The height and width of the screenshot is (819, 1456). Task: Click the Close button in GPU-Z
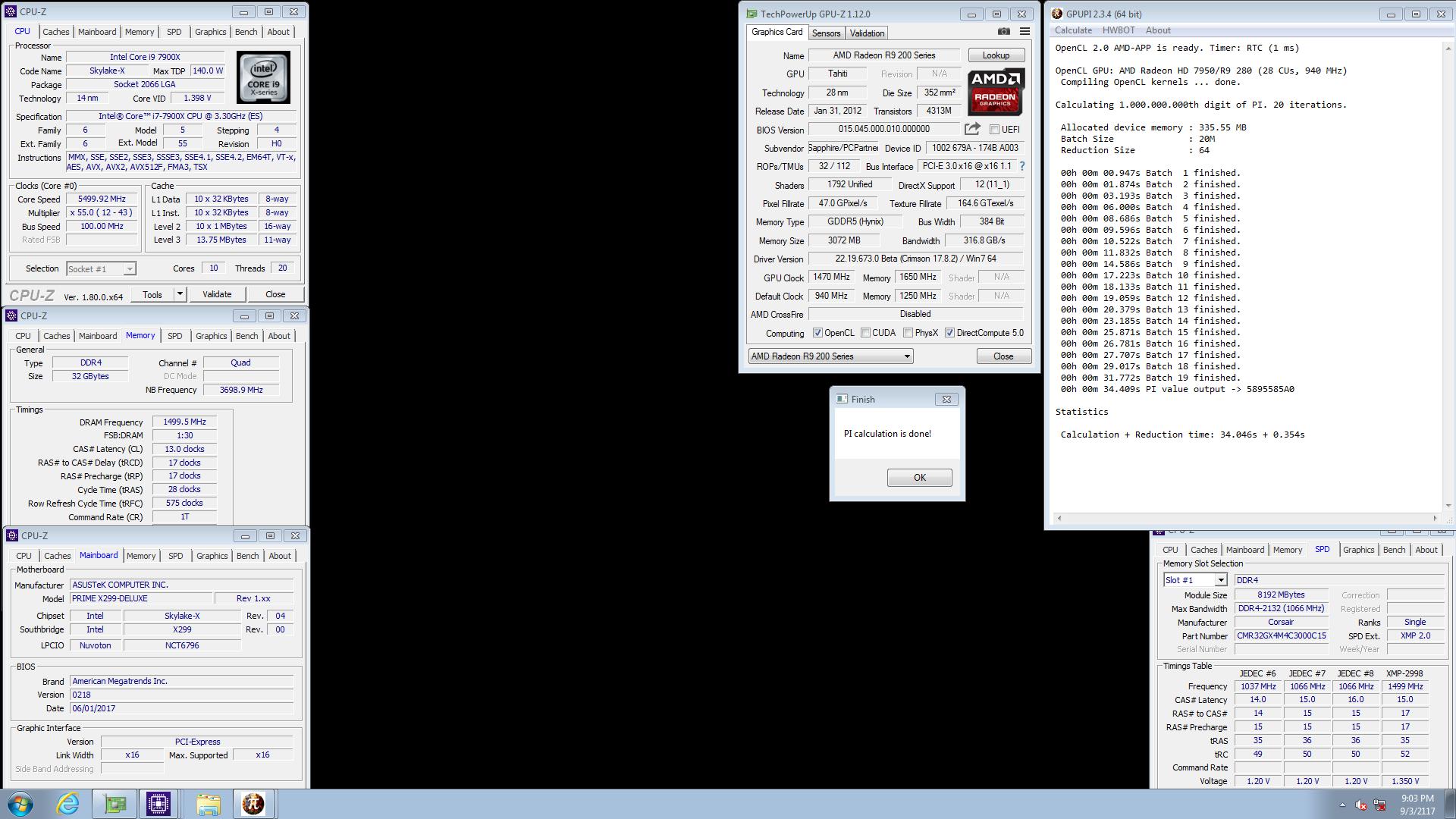click(x=1003, y=356)
